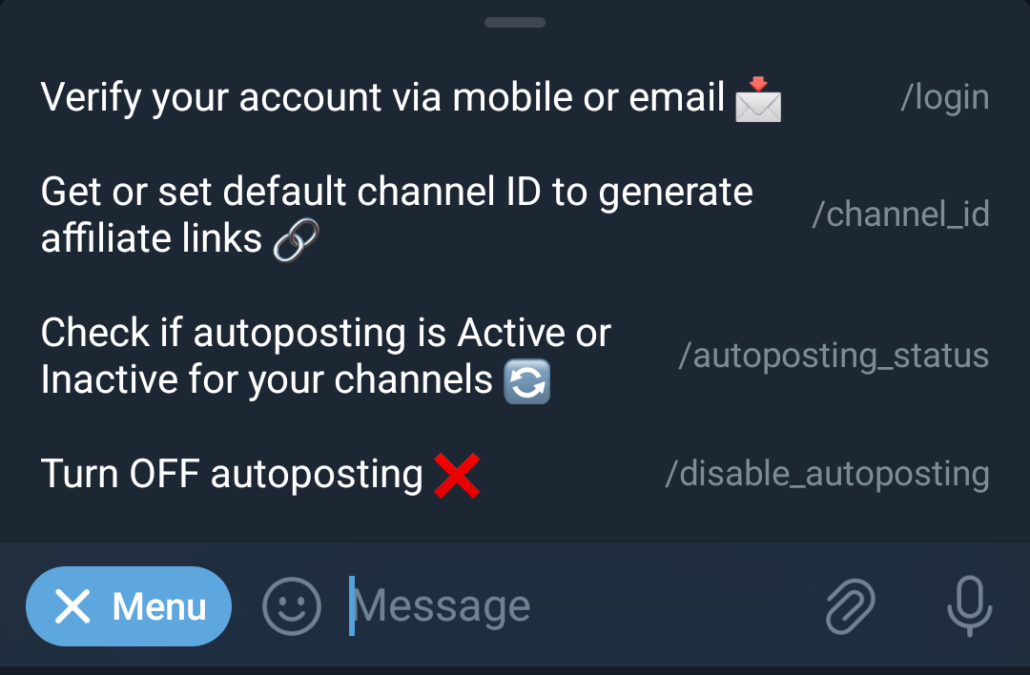The height and width of the screenshot is (675, 1030).
Task: Click the envelope emoji in verify row
Action: pyautogui.click(x=758, y=100)
